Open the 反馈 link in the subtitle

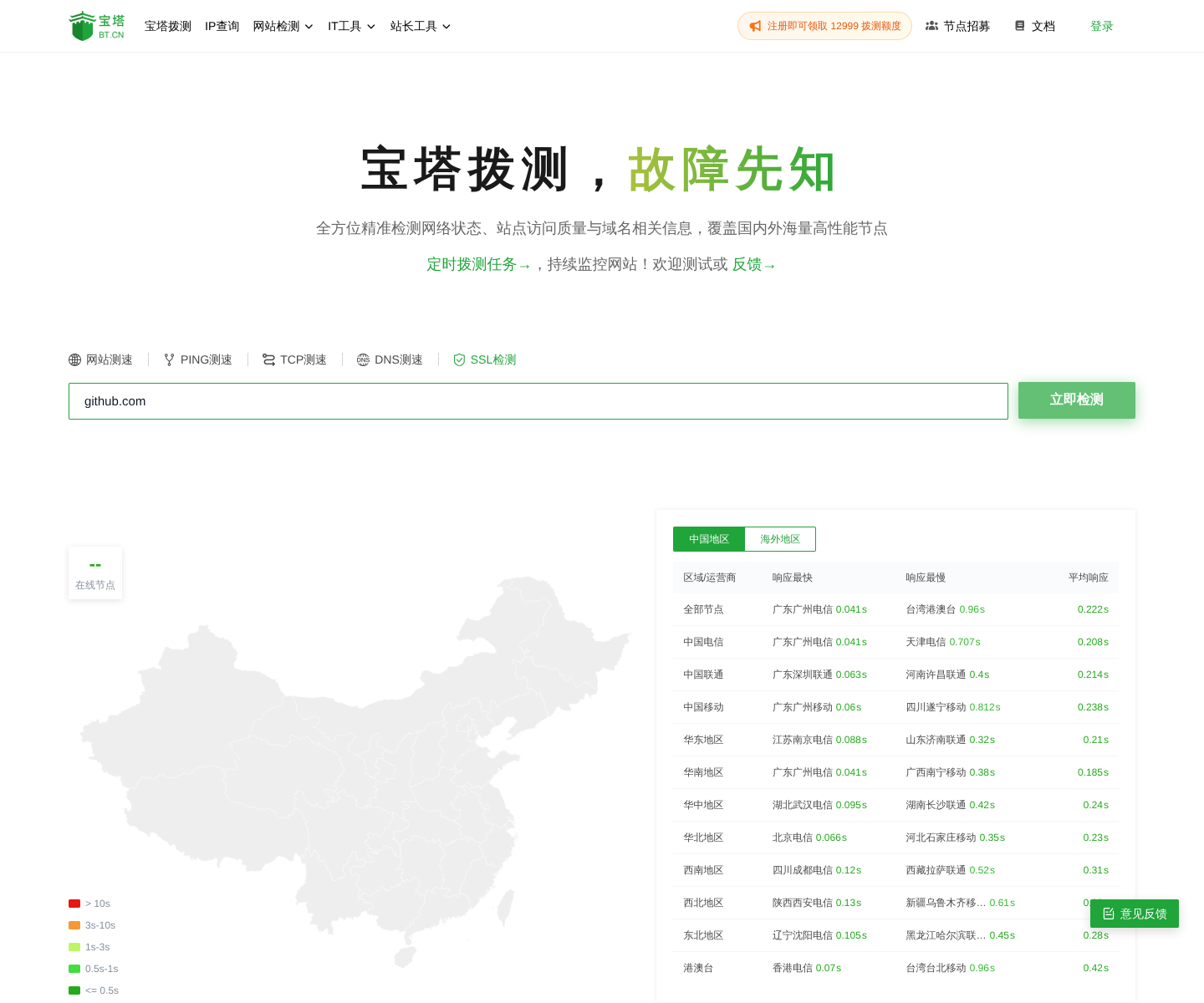(x=754, y=264)
